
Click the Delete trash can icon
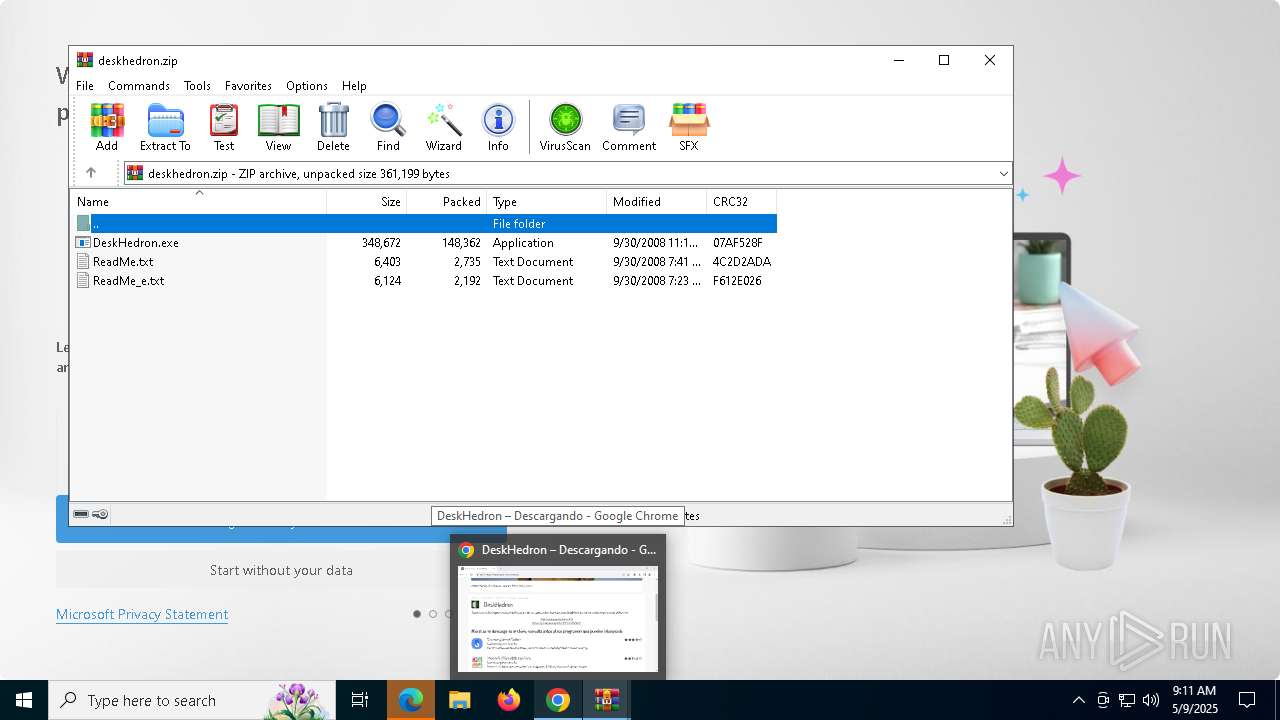[x=333, y=120]
